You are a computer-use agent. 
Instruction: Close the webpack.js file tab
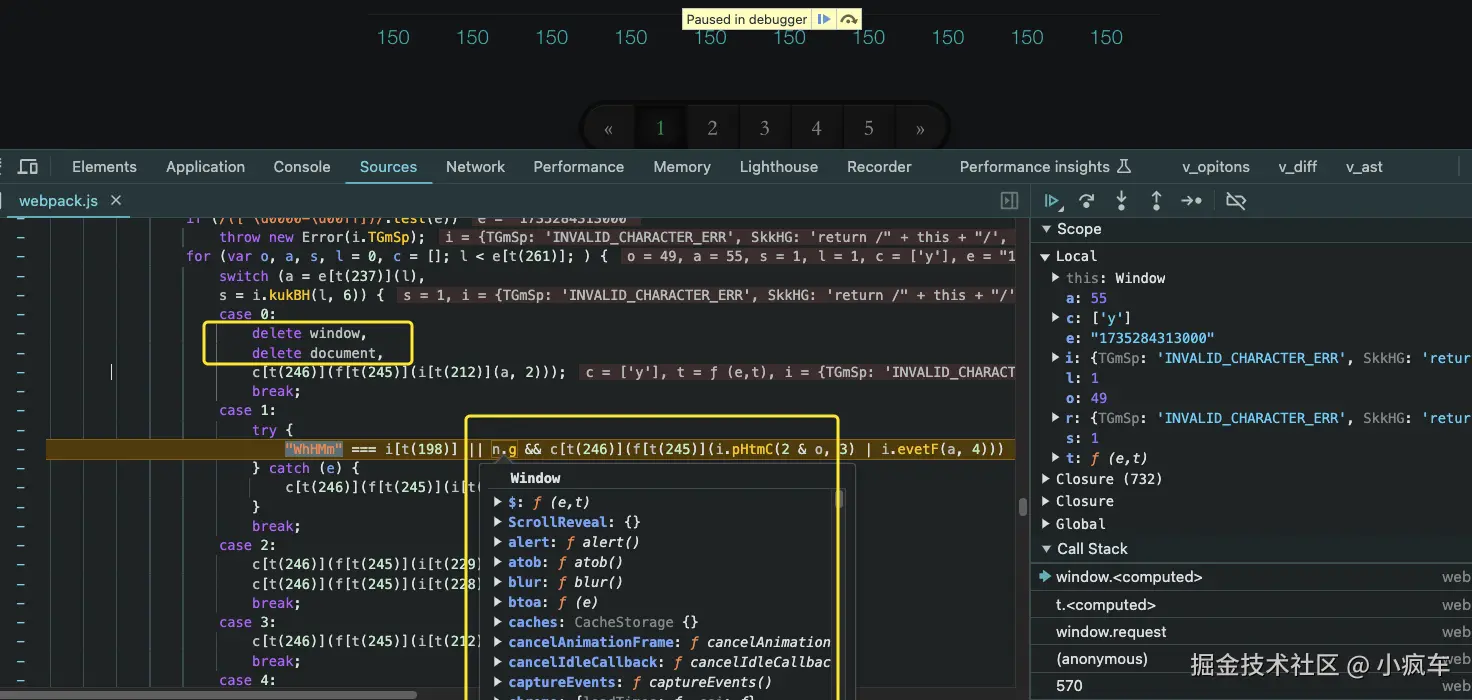tap(116, 201)
